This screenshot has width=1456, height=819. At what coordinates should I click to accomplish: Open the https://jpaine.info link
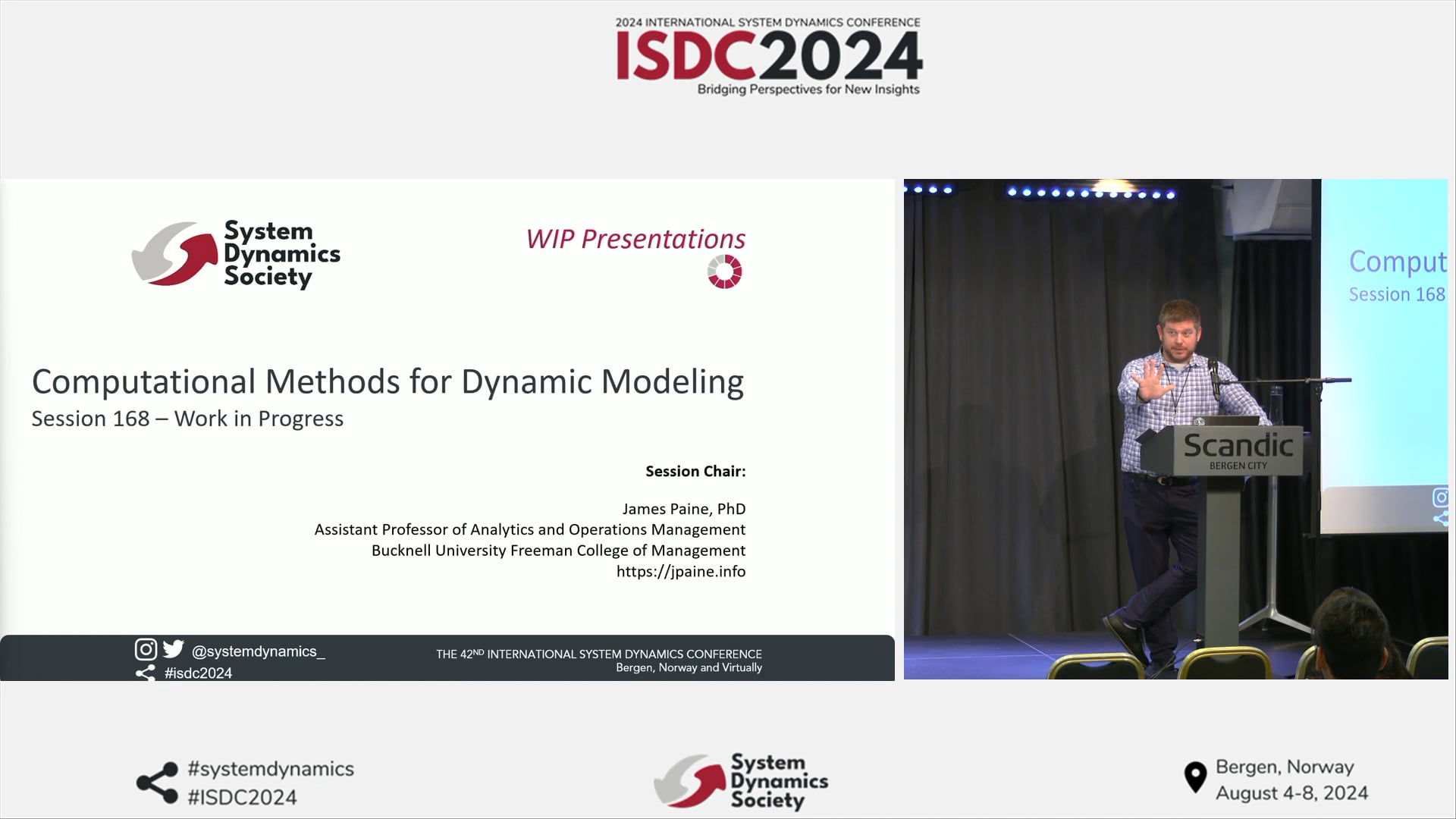pos(680,571)
